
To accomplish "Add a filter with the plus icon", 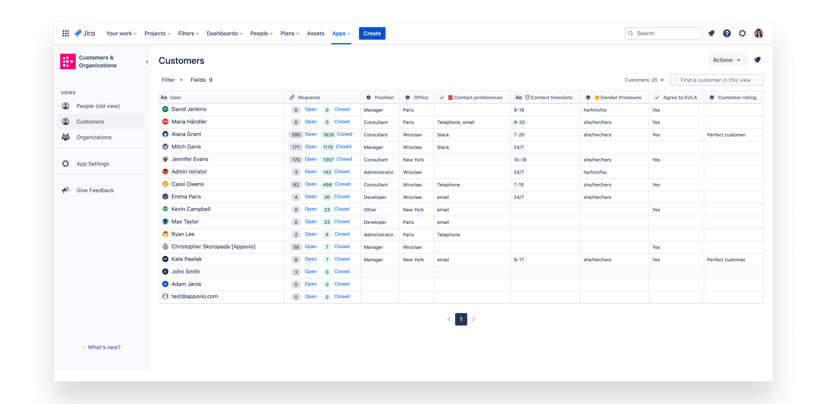I will (x=181, y=80).
